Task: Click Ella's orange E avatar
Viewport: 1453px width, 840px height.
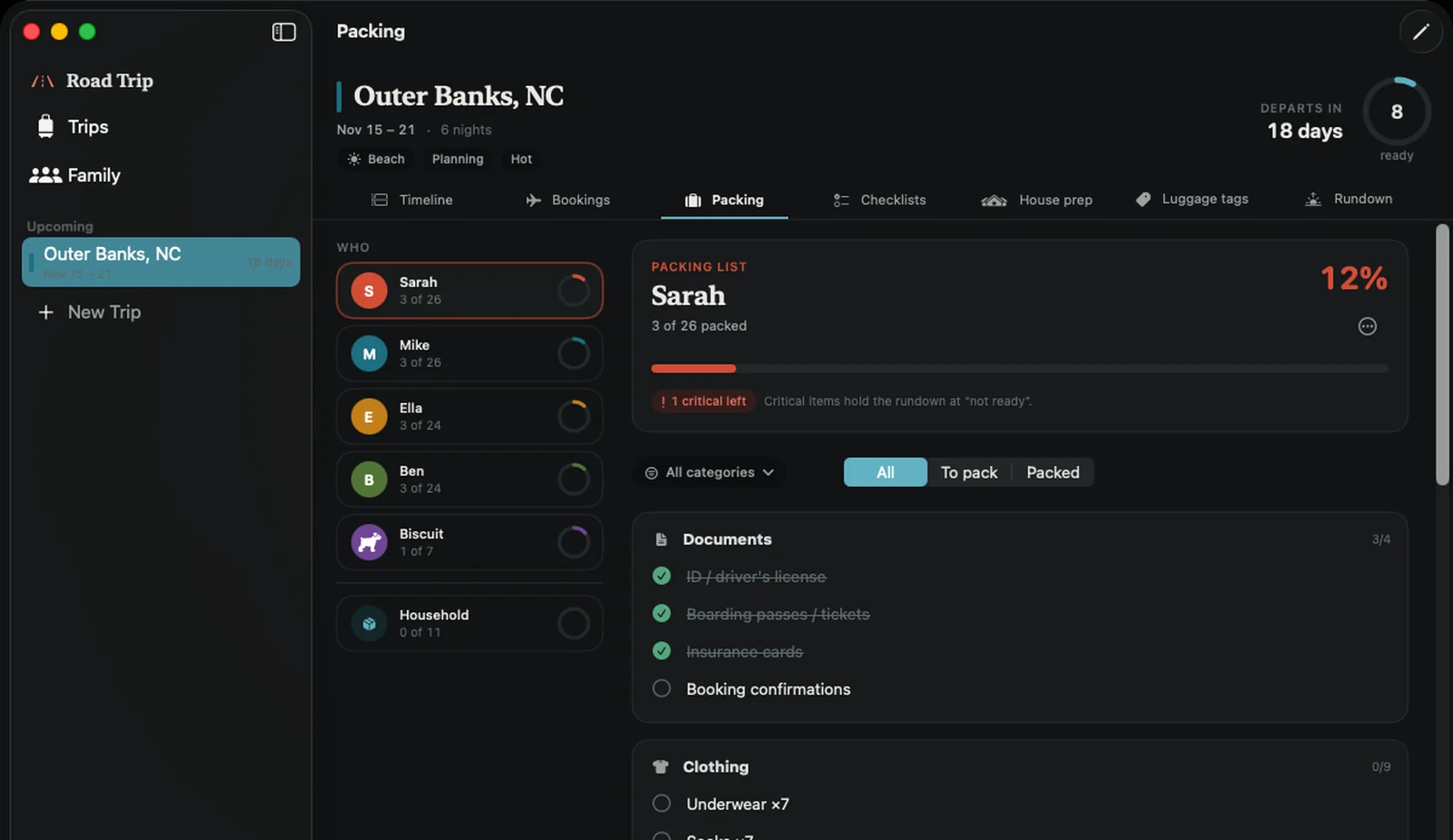Action: pos(369,417)
